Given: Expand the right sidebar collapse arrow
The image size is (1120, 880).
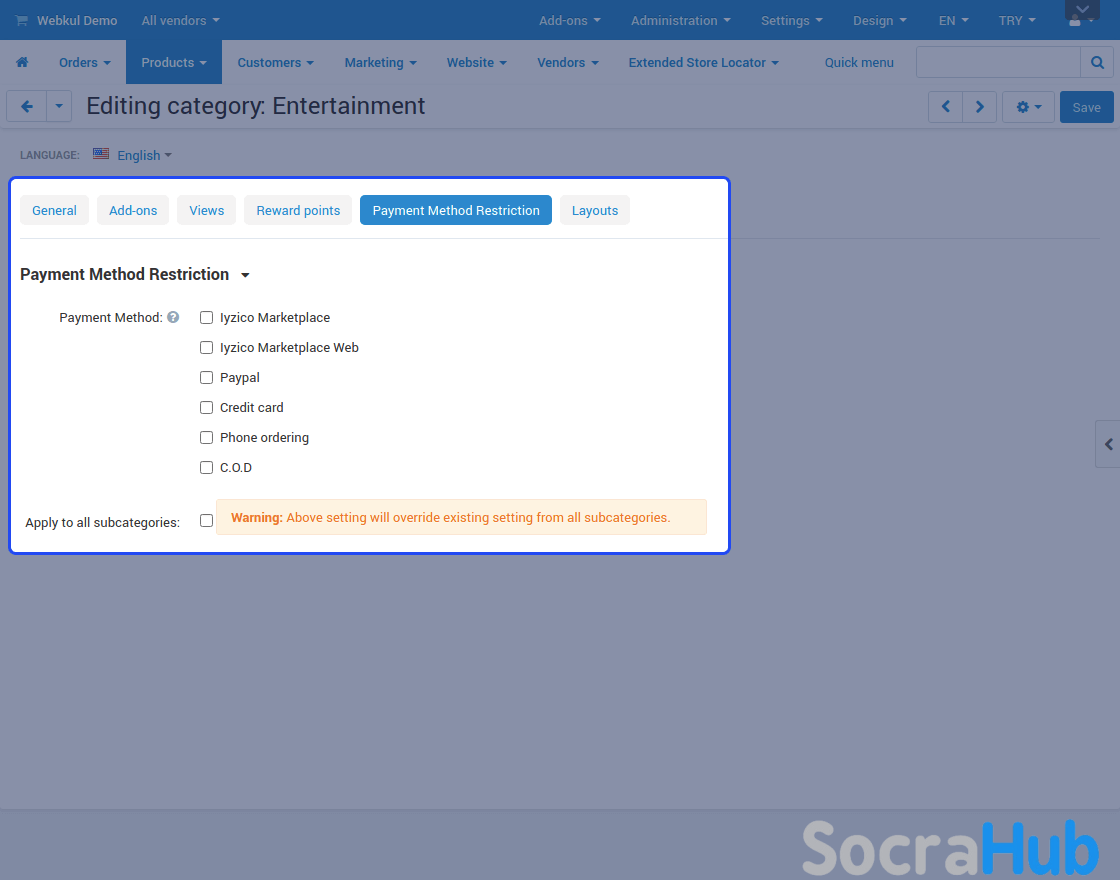Looking at the screenshot, I should coord(1108,444).
